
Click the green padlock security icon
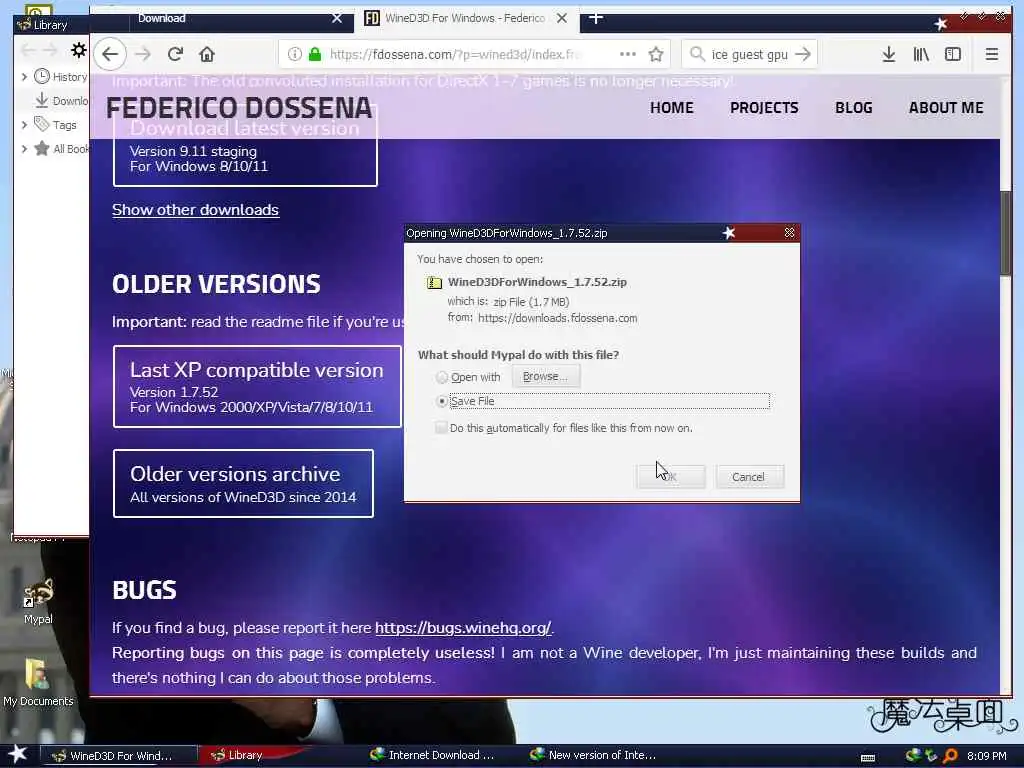pyautogui.click(x=315, y=54)
